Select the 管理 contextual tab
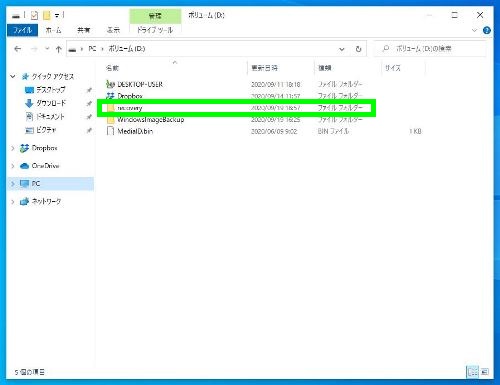 coord(155,16)
